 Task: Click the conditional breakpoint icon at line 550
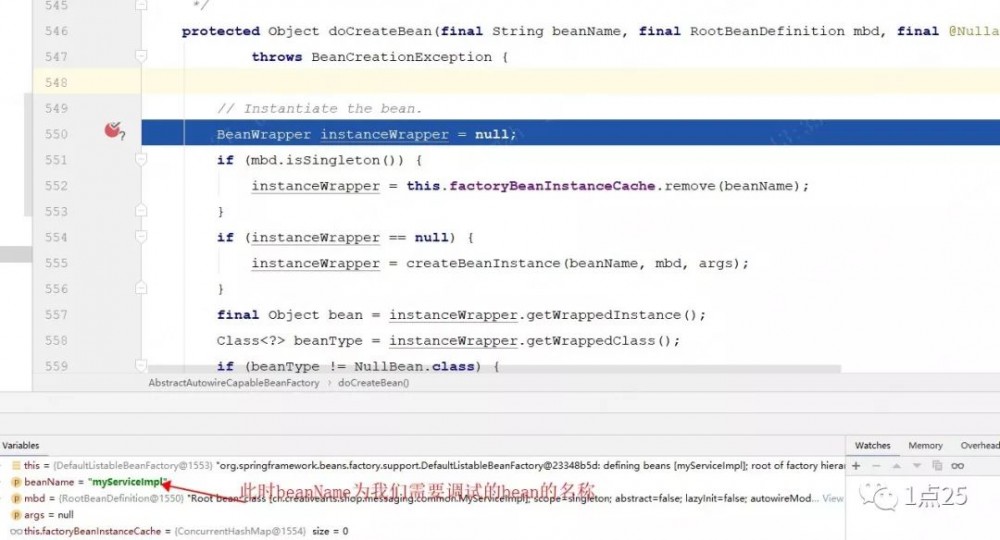(x=114, y=131)
